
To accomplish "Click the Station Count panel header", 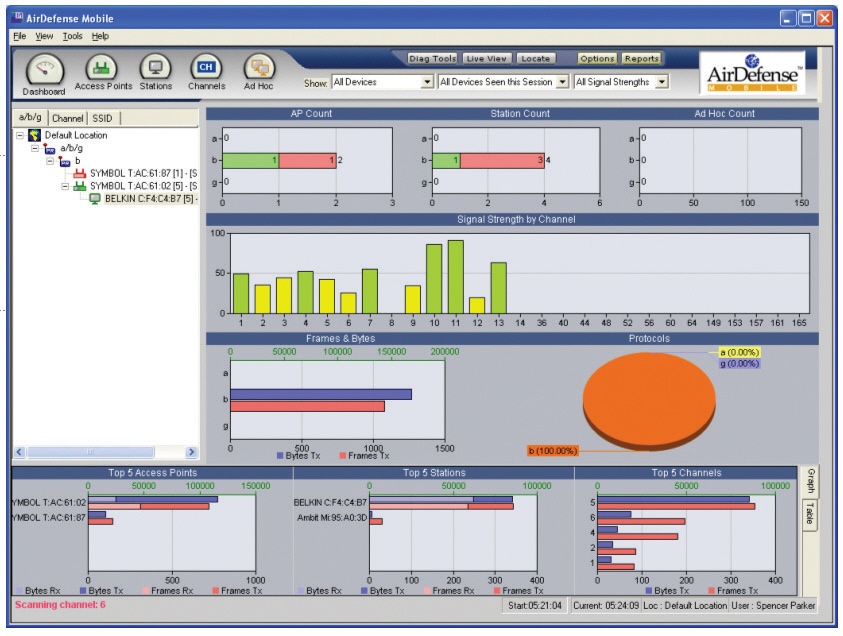I will 520,113.
